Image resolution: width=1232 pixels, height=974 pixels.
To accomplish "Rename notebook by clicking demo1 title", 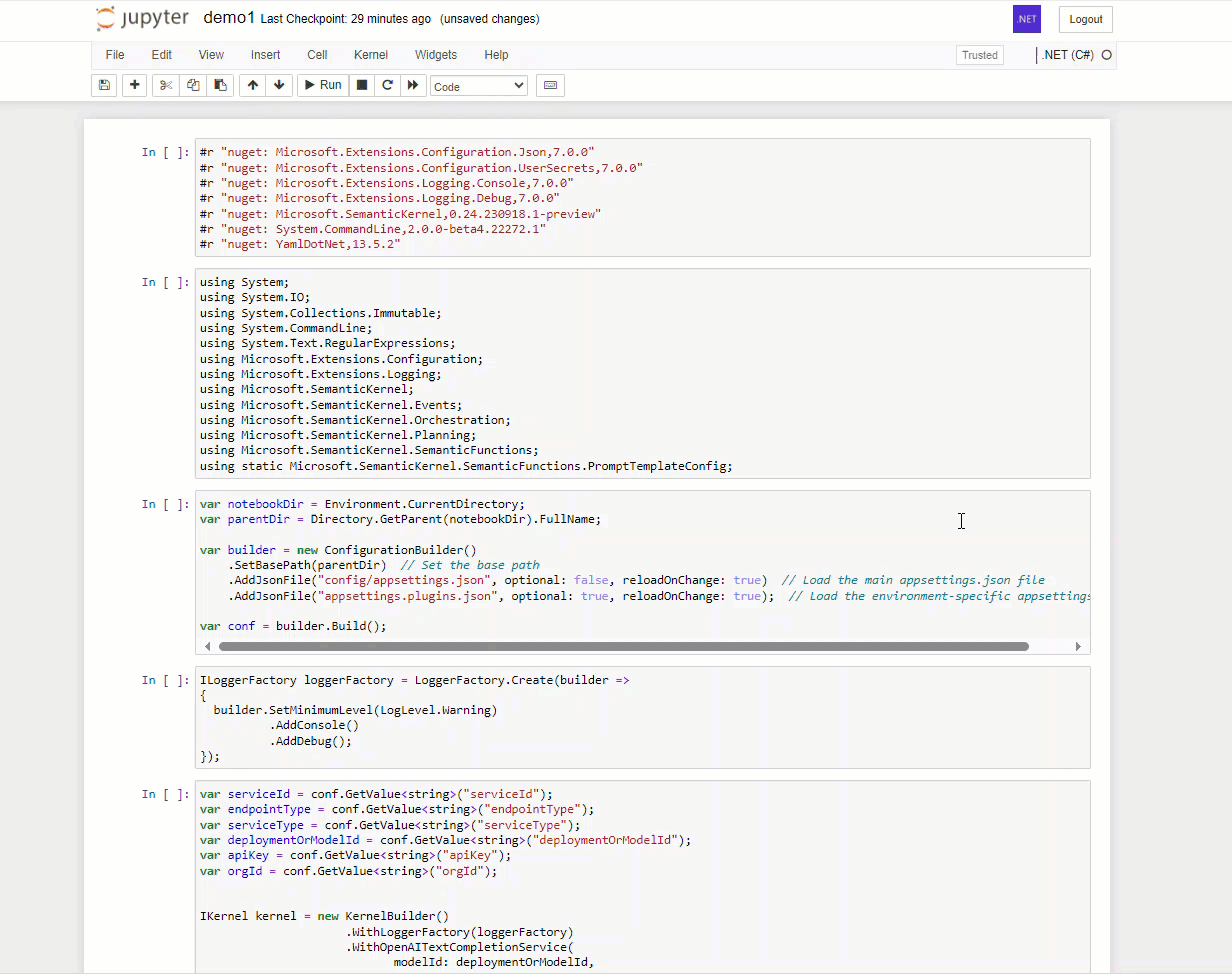I will click(229, 18).
